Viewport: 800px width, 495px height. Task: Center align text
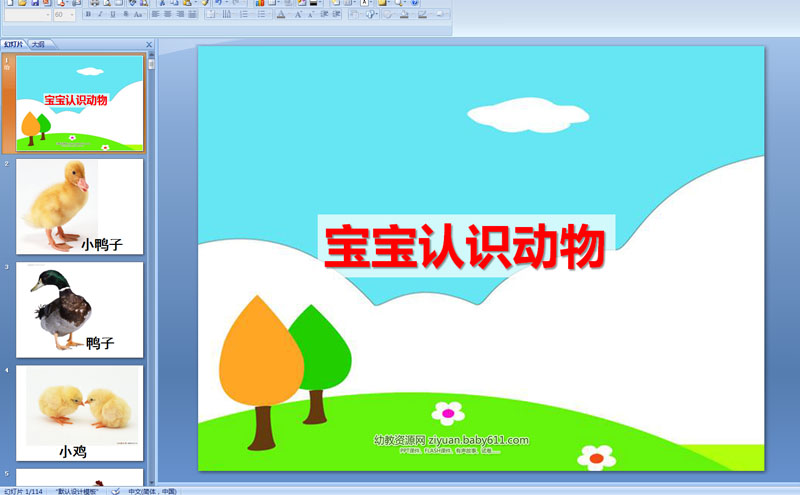coord(167,14)
